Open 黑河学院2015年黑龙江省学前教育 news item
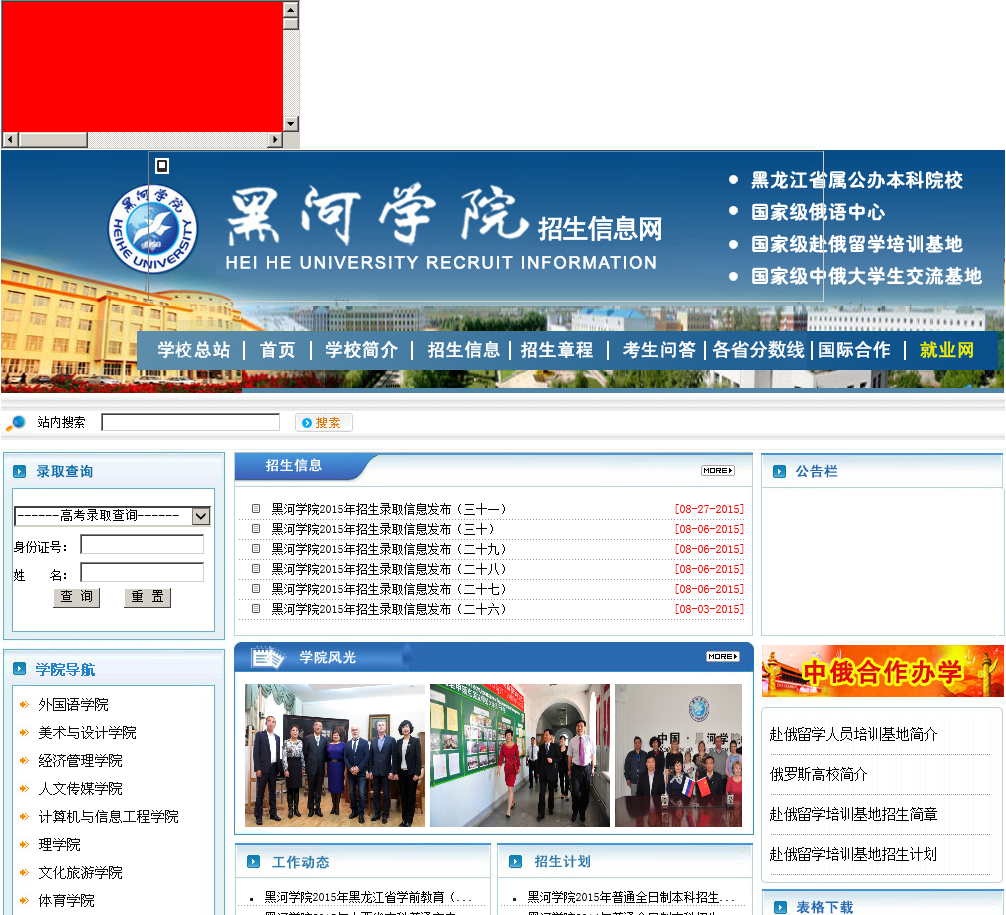The width and height of the screenshot is (1006, 915). [368, 897]
